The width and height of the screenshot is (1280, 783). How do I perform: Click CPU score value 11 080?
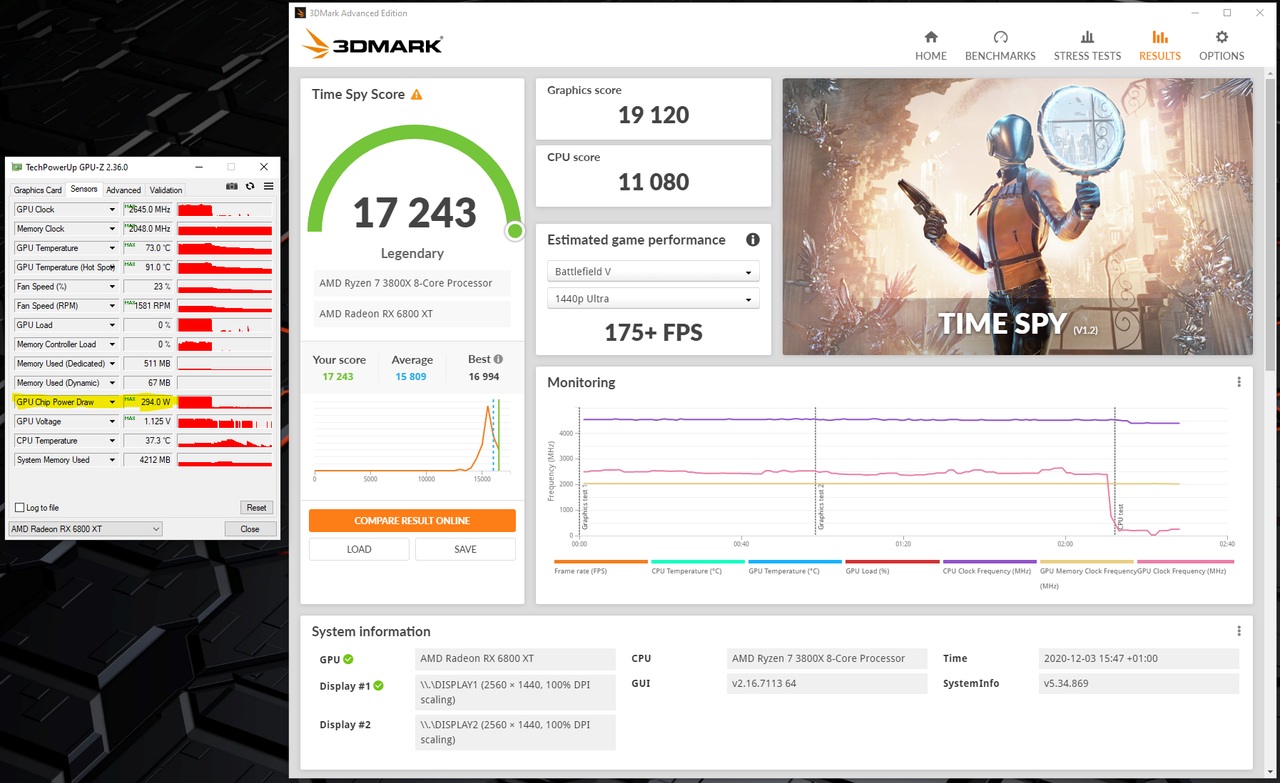coord(653,182)
